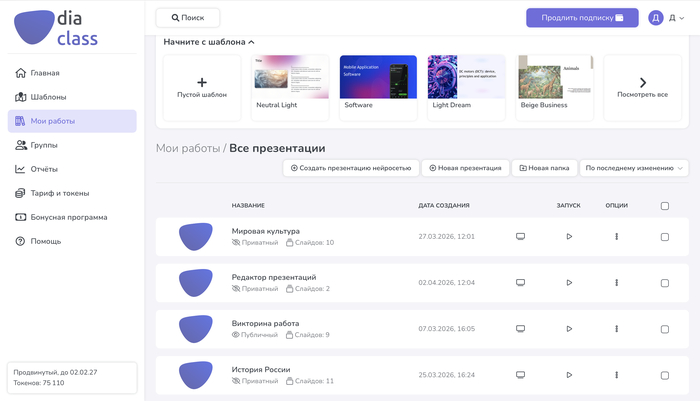Image resolution: width=700 pixels, height=401 pixels.
Task: Click Создать презентацию нейросетью button
Action: coord(351,168)
